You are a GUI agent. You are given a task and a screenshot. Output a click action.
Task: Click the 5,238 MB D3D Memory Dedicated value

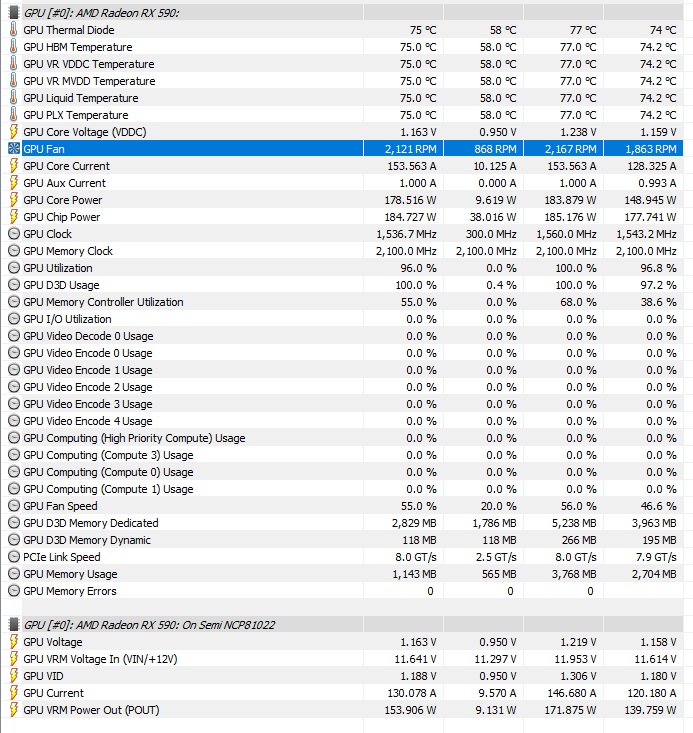pos(574,523)
